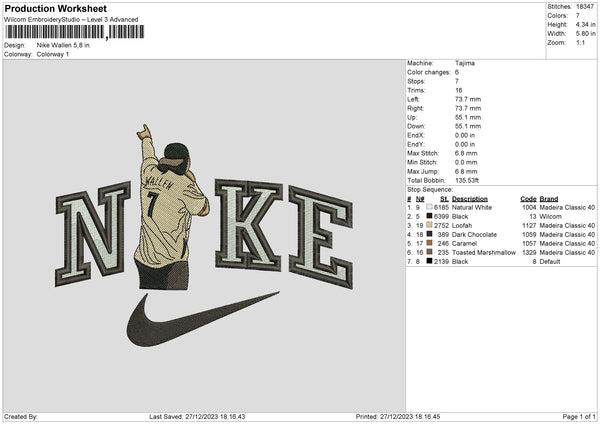Click the 'Description' column header
Screen dimensions: 600x424
coord(470,199)
